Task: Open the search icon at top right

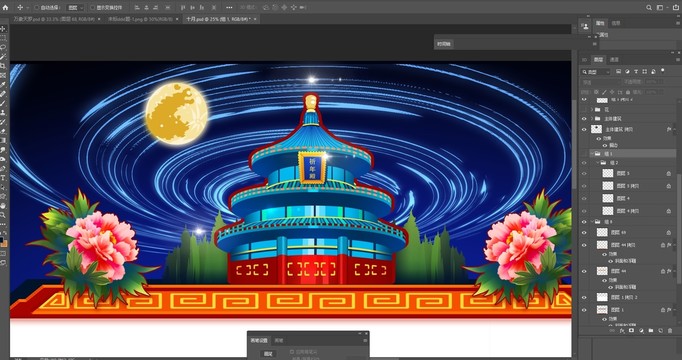Action: 649,7
